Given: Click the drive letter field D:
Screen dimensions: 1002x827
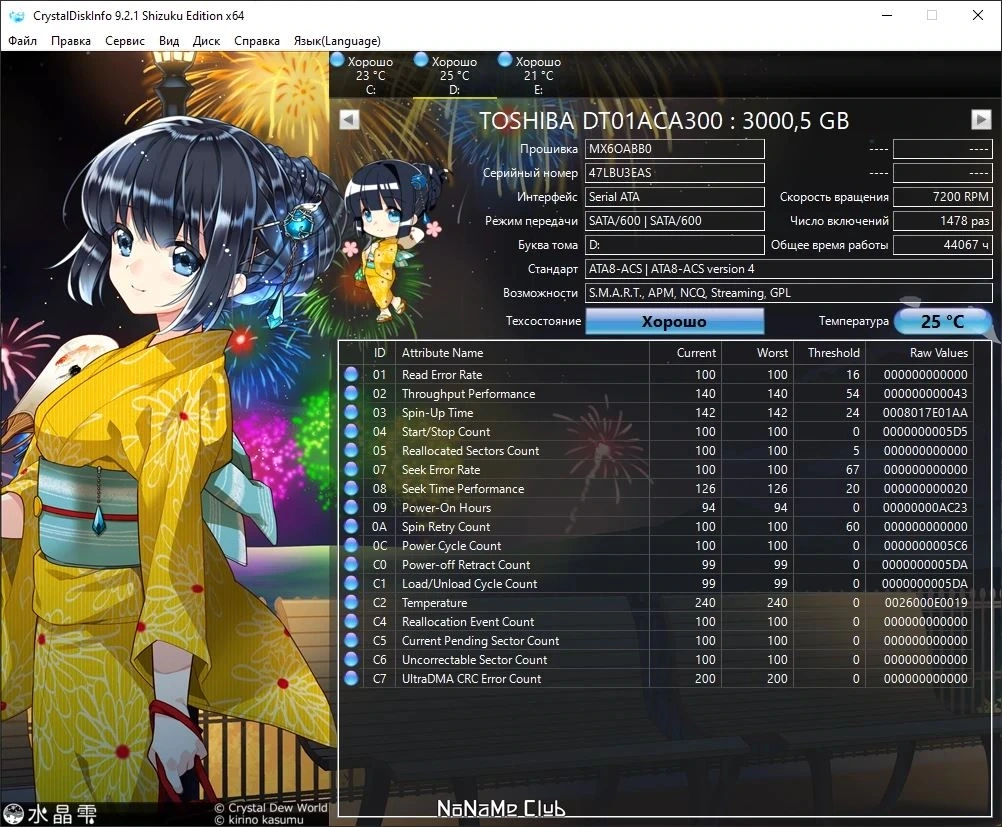Looking at the screenshot, I should pos(675,245).
